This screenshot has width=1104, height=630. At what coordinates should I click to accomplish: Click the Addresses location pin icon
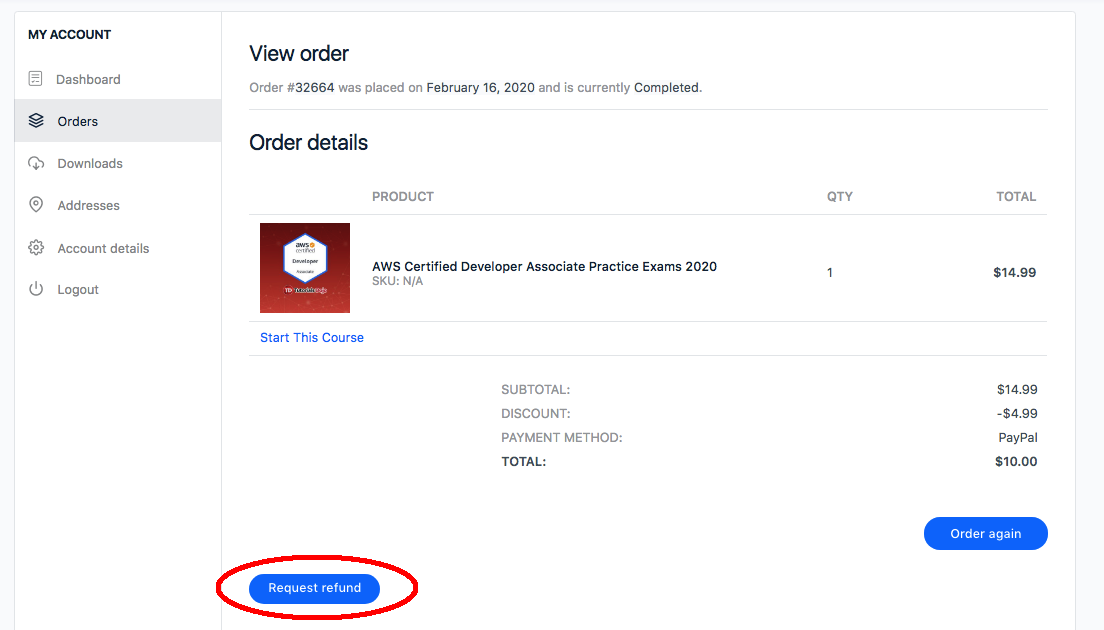tap(36, 205)
